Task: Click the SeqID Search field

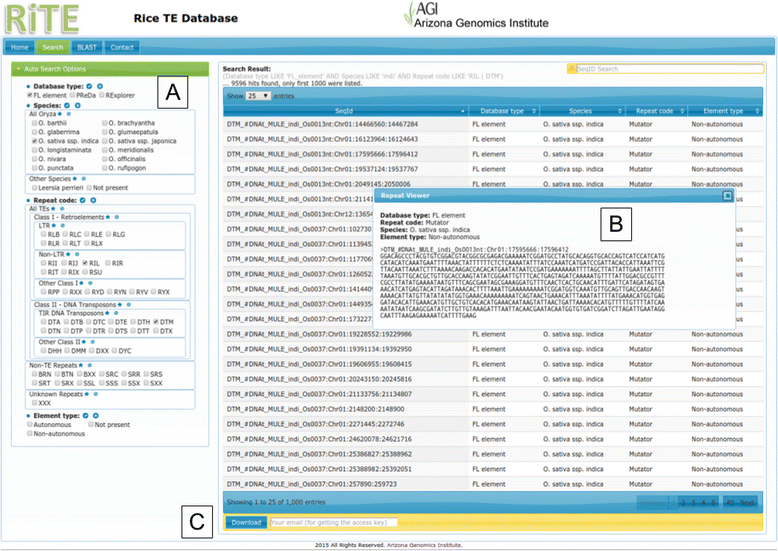Action: (x=663, y=69)
